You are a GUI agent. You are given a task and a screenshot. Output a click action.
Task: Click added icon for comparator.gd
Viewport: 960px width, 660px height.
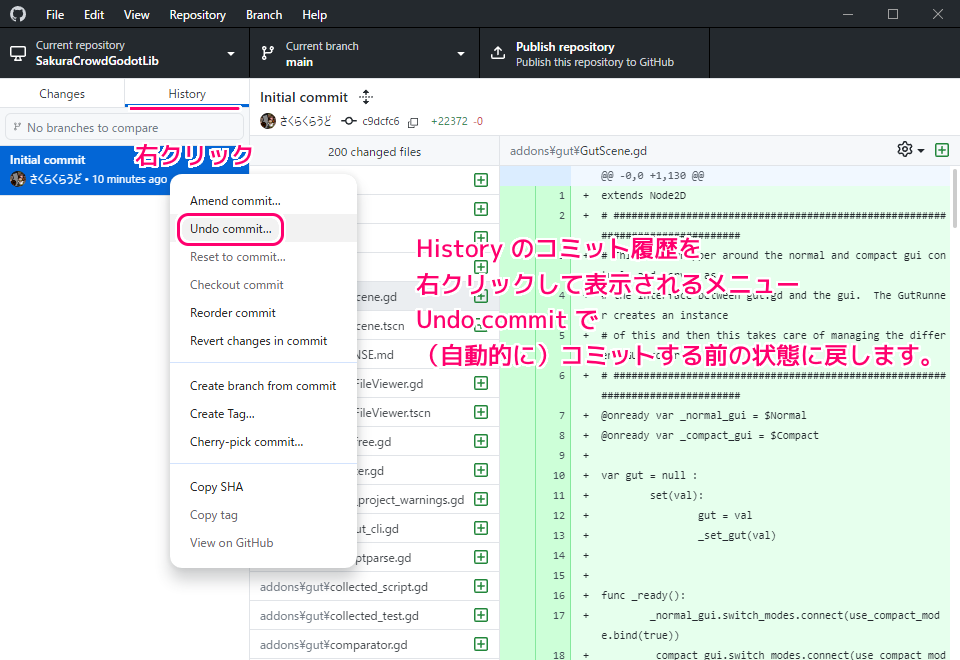(481, 644)
